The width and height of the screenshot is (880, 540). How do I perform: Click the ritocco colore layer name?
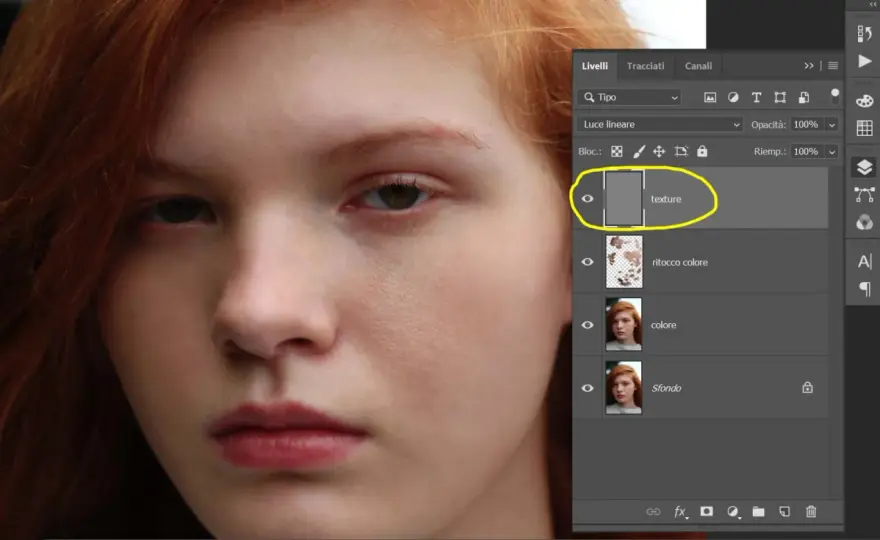click(x=680, y=262)
